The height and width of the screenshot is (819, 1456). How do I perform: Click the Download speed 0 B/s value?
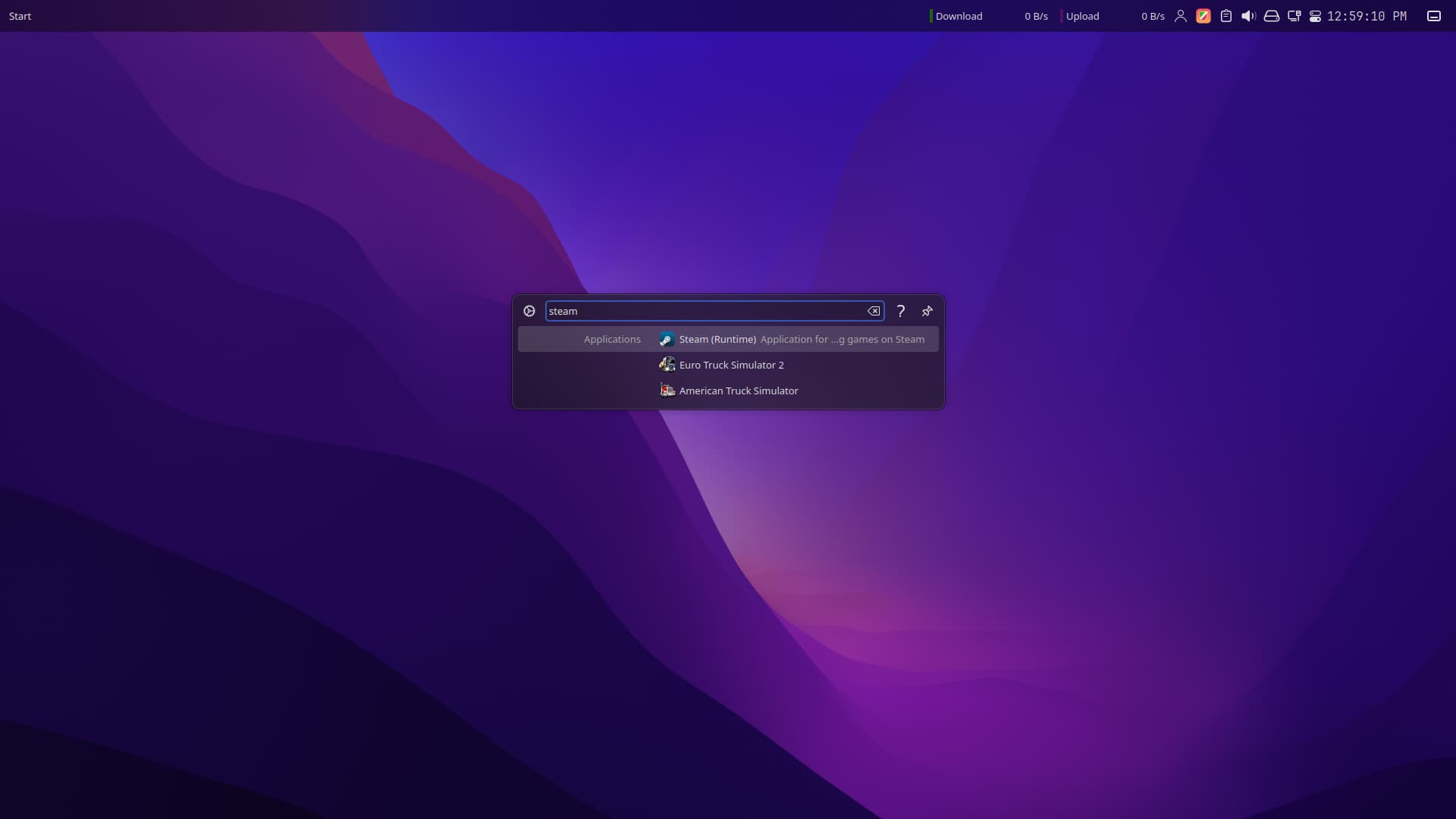1036,16
